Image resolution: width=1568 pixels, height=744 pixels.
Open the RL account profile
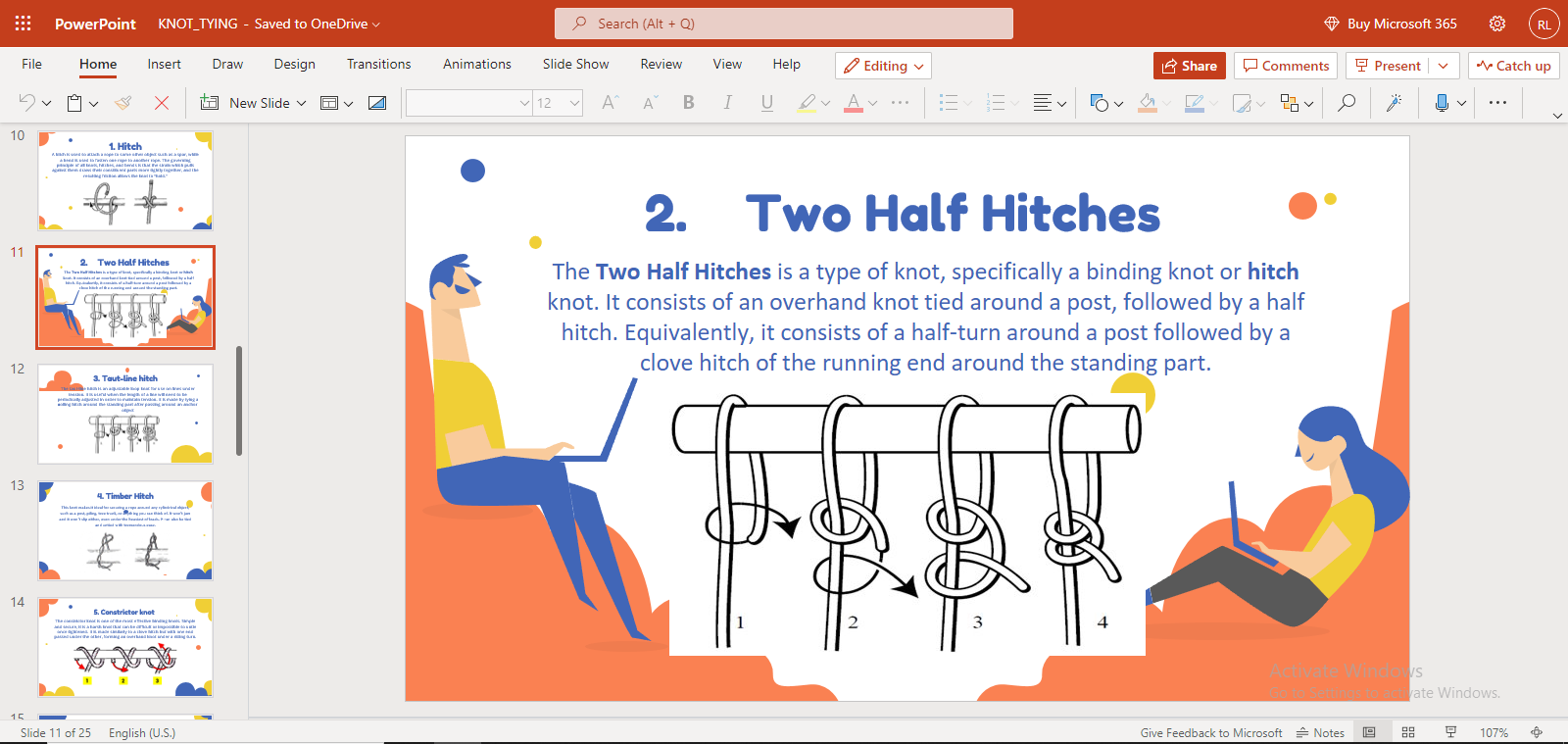pos(1543,25)
